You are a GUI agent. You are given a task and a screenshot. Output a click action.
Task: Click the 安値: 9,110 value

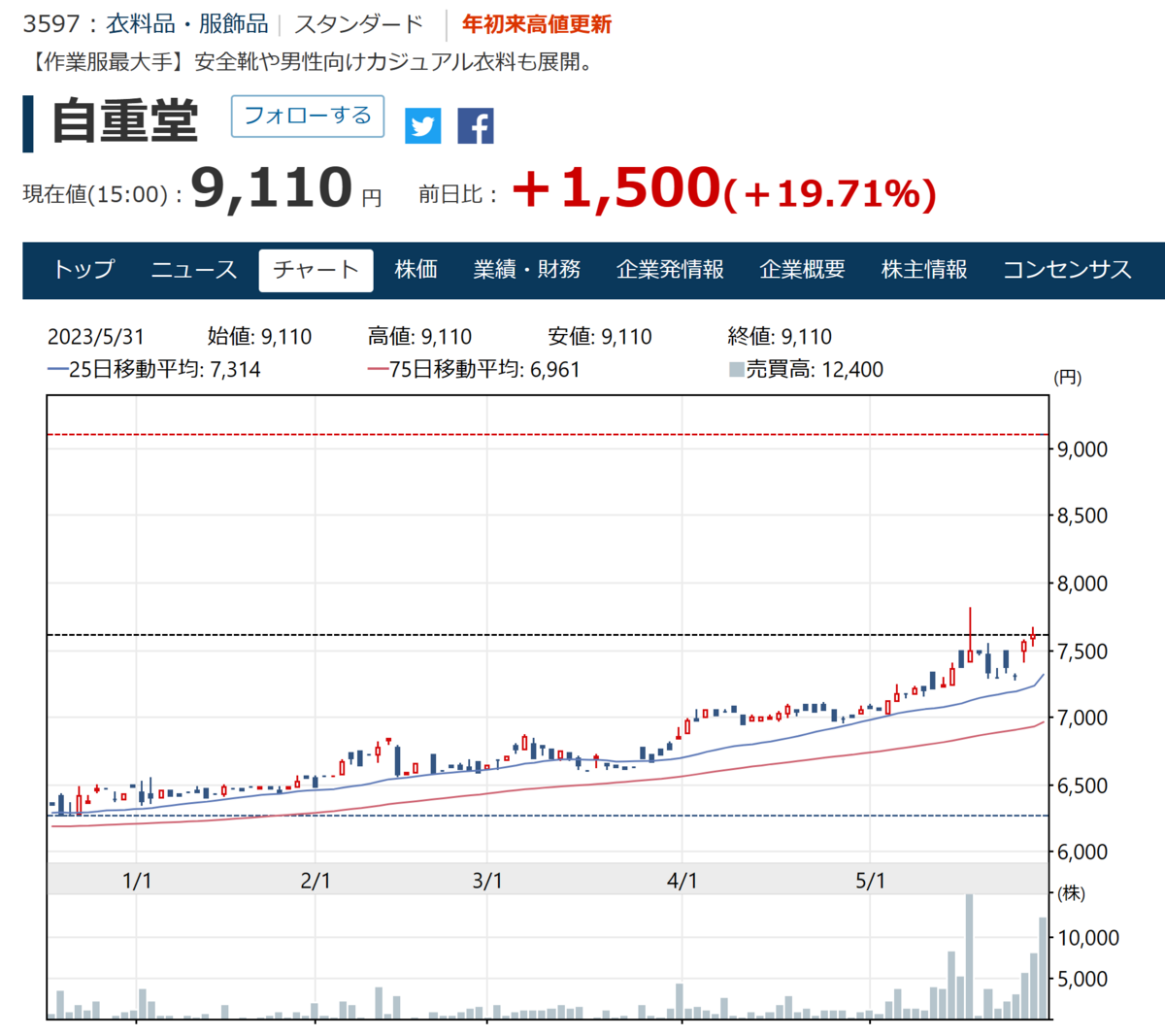pos(600,337)
